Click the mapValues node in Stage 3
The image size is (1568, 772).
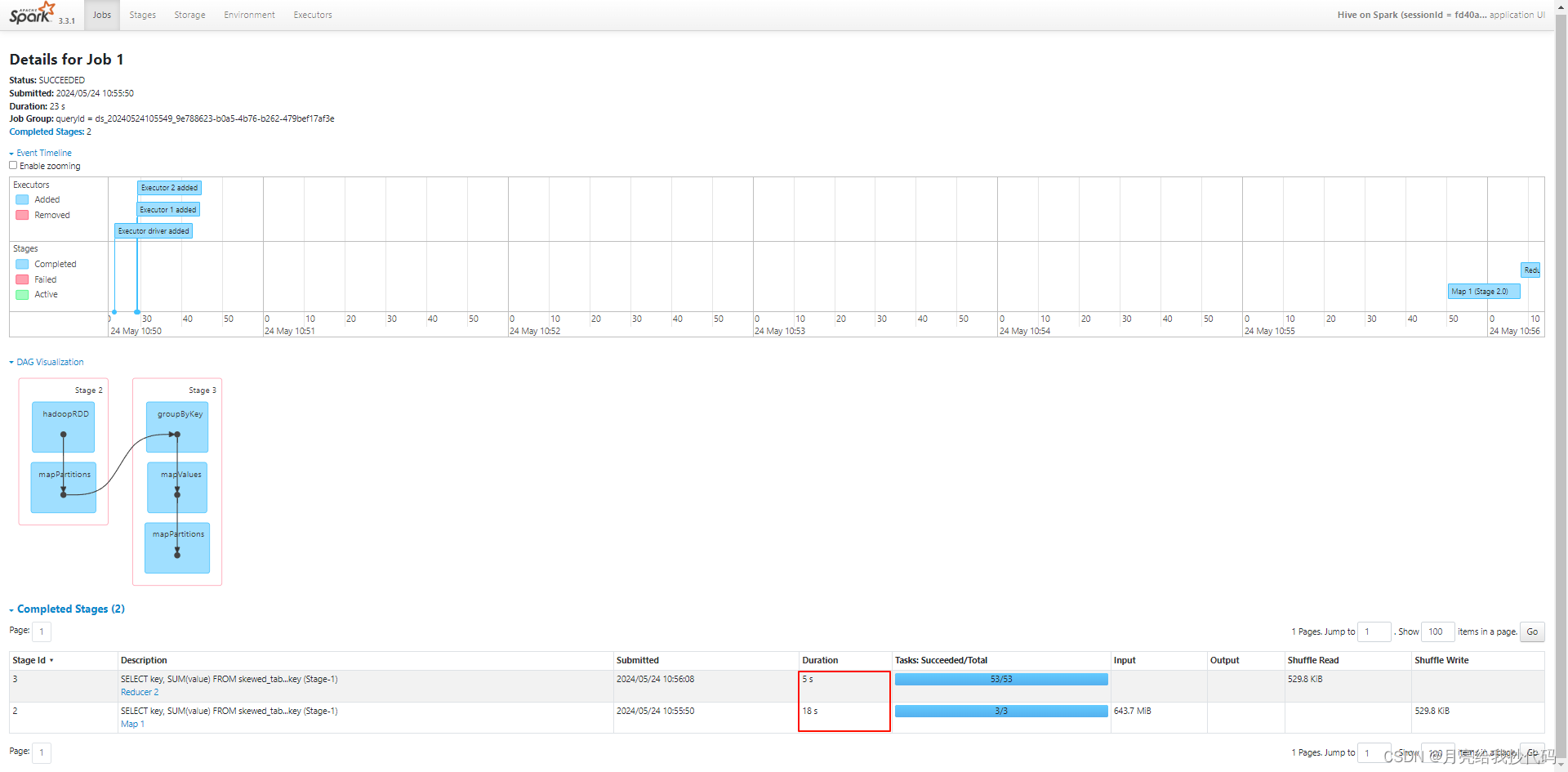click(177, 488)
